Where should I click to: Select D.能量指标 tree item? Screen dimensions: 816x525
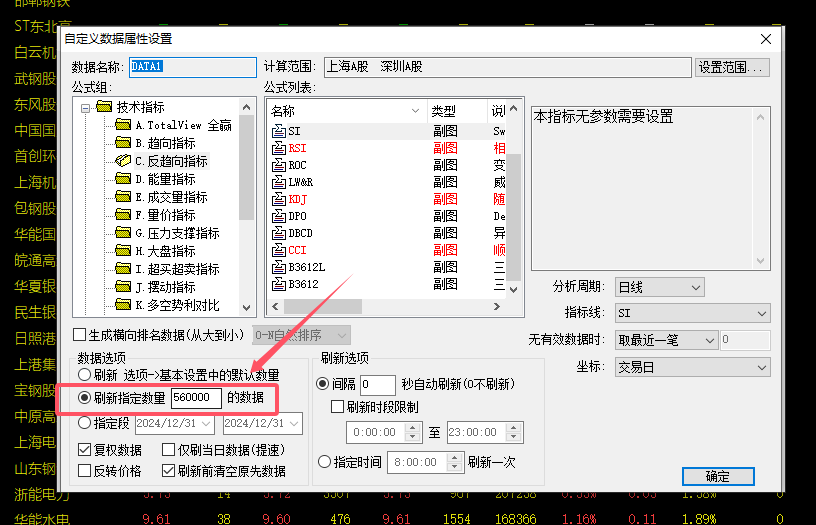pyautogui.click(x=165, y=179)
